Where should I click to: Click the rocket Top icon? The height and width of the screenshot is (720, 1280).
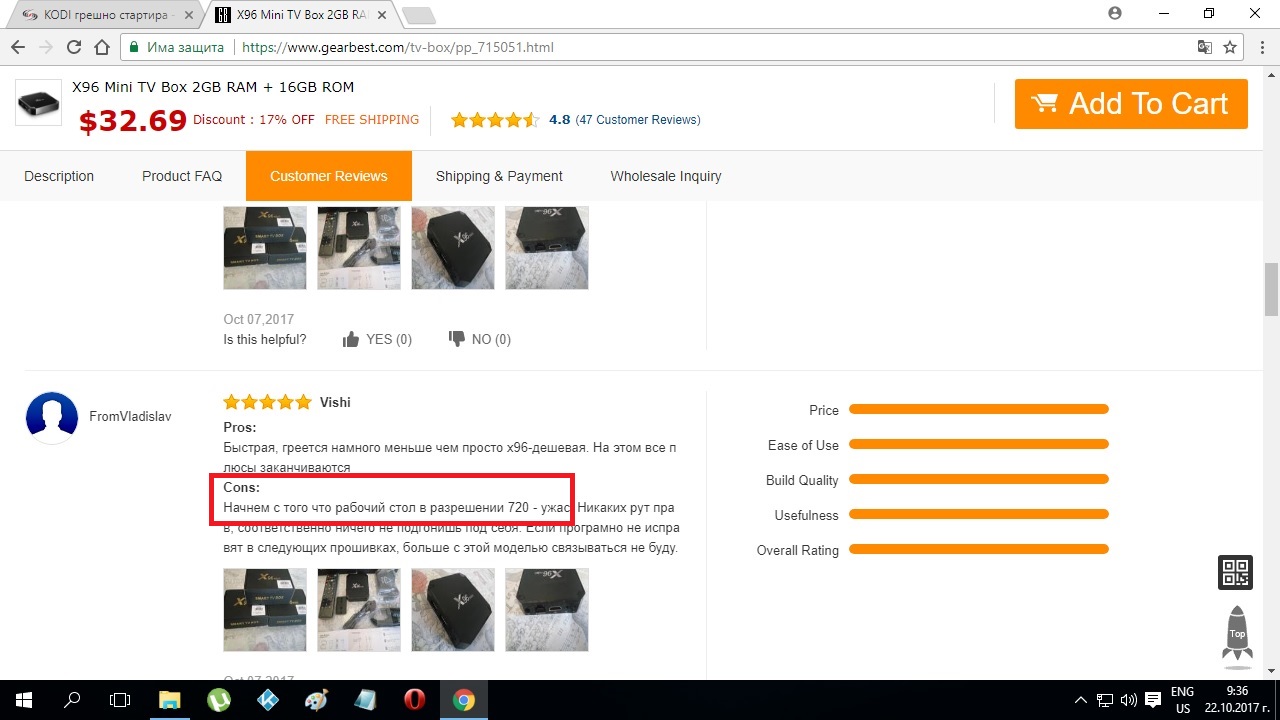pyautogui.click(x=1237, y=637)
